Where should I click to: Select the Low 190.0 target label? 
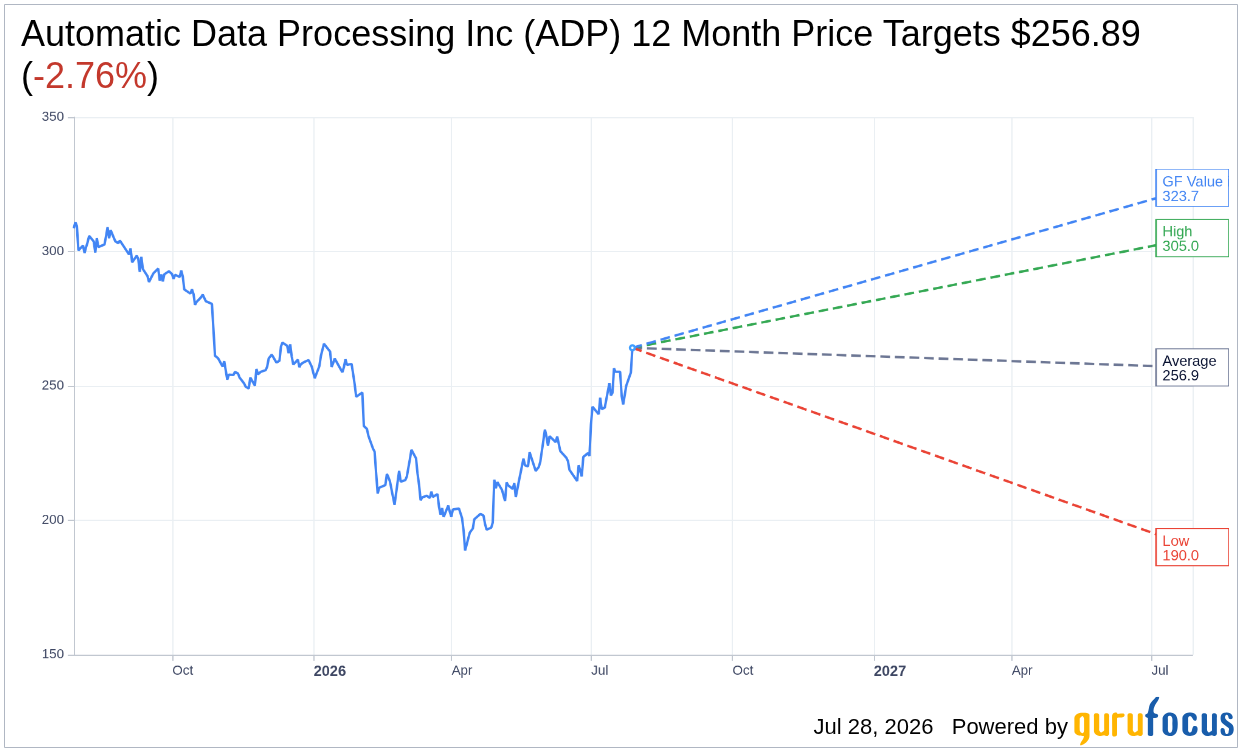pos(1191,547)
